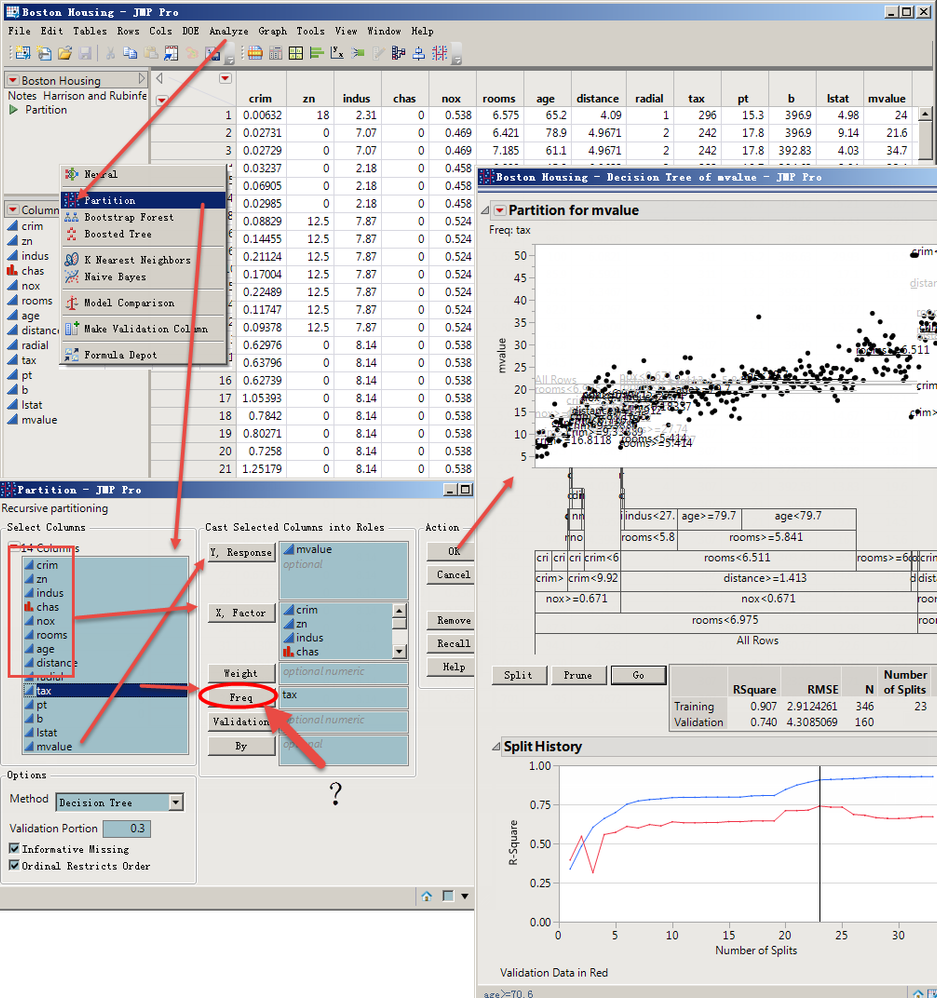This screenshot has height=998, width=937.
Task: Click the Fit Y by X icon
Action: pyautogui.click(x=337, y=53)
